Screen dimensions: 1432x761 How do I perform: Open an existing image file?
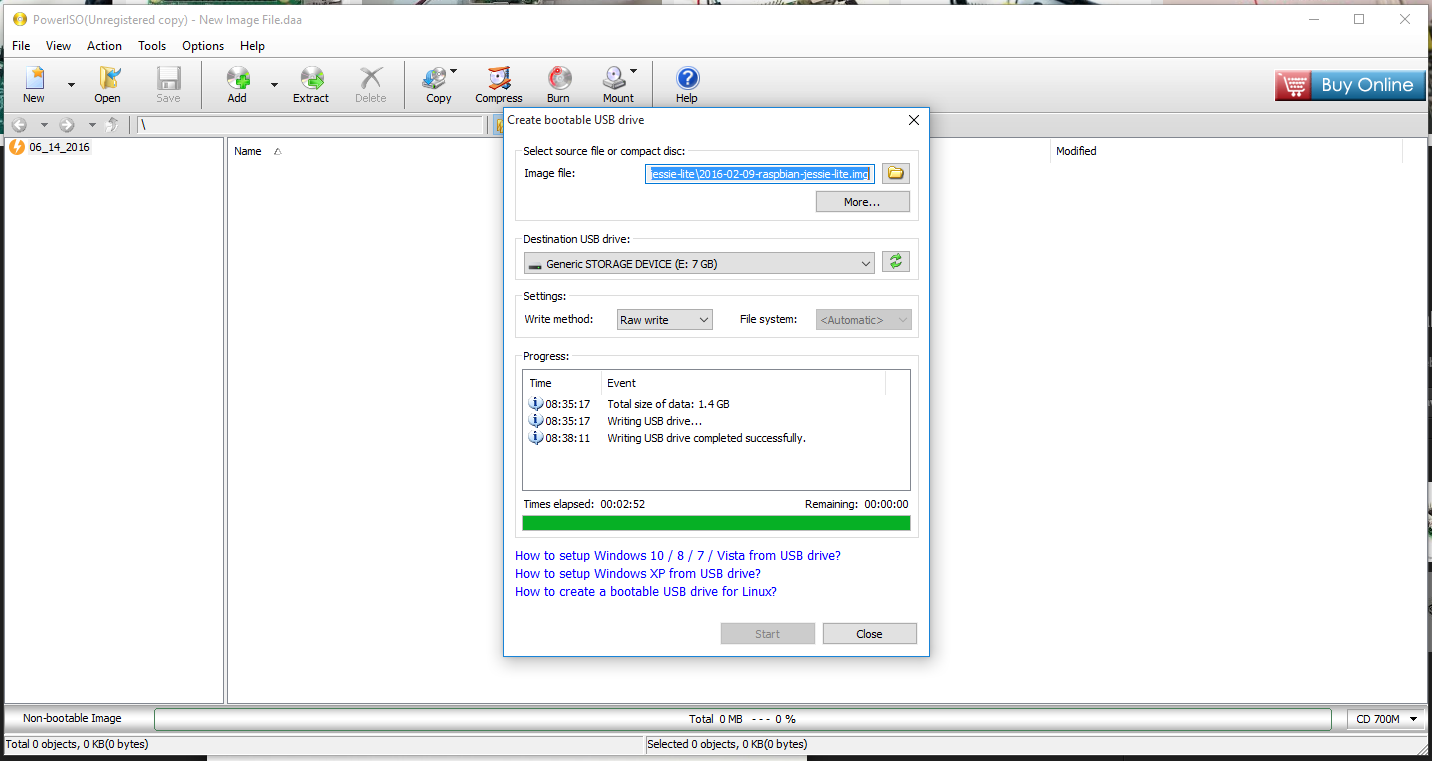click(x=107, y=84)
